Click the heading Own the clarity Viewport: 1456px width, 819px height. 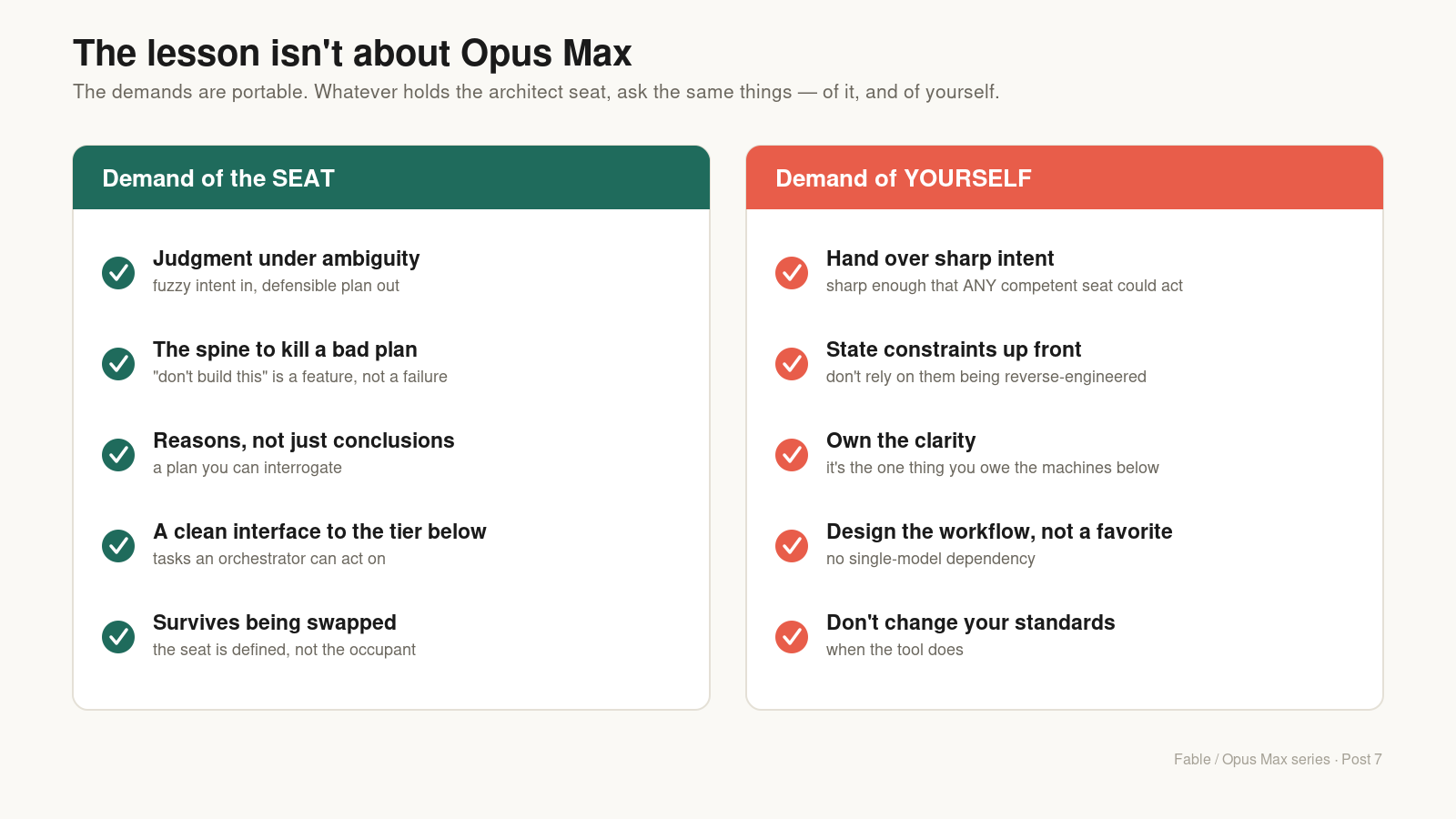(x=901, y=440)
